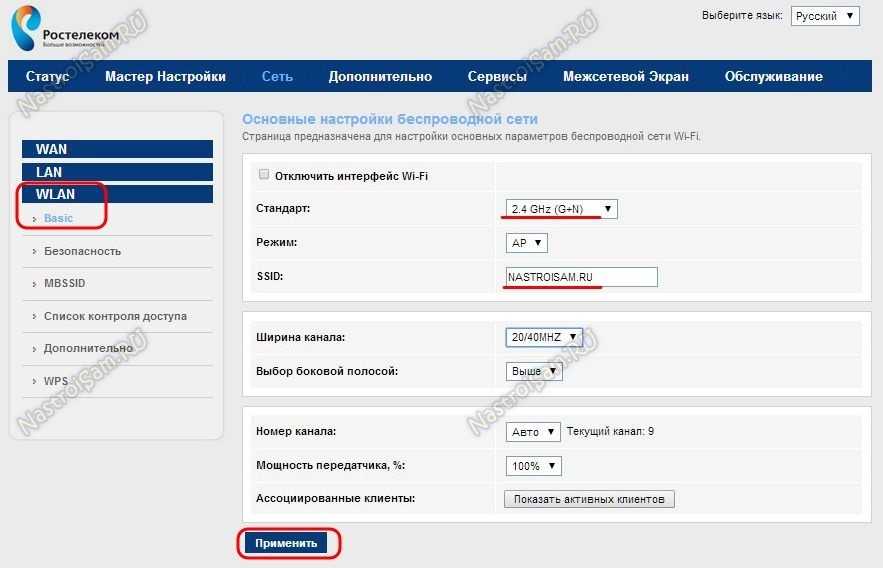Toggle the disable Wi-Fi interface checkbox
This screenshot has width=883, height=568.
click(264, 175)
